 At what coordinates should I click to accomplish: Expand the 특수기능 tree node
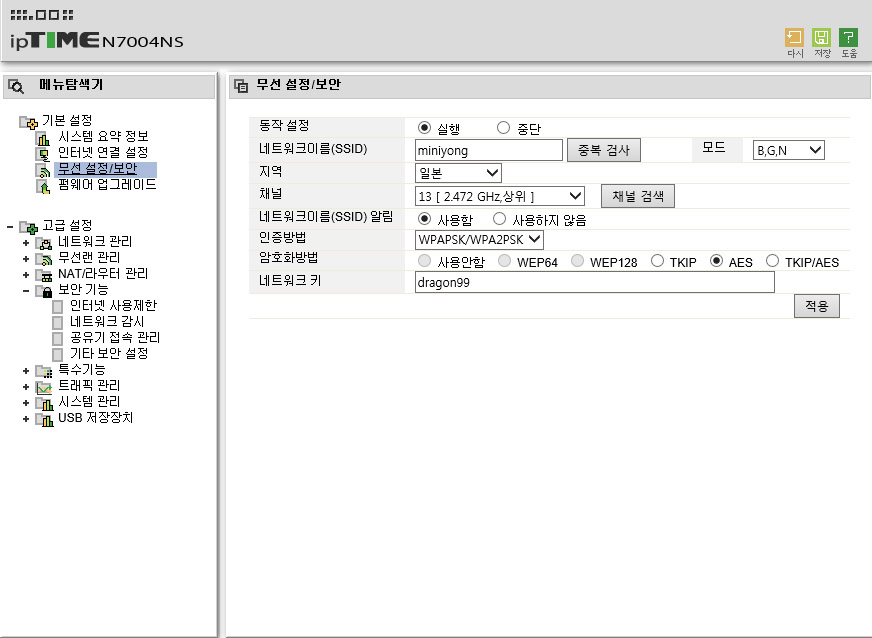(x=26, y=371)
